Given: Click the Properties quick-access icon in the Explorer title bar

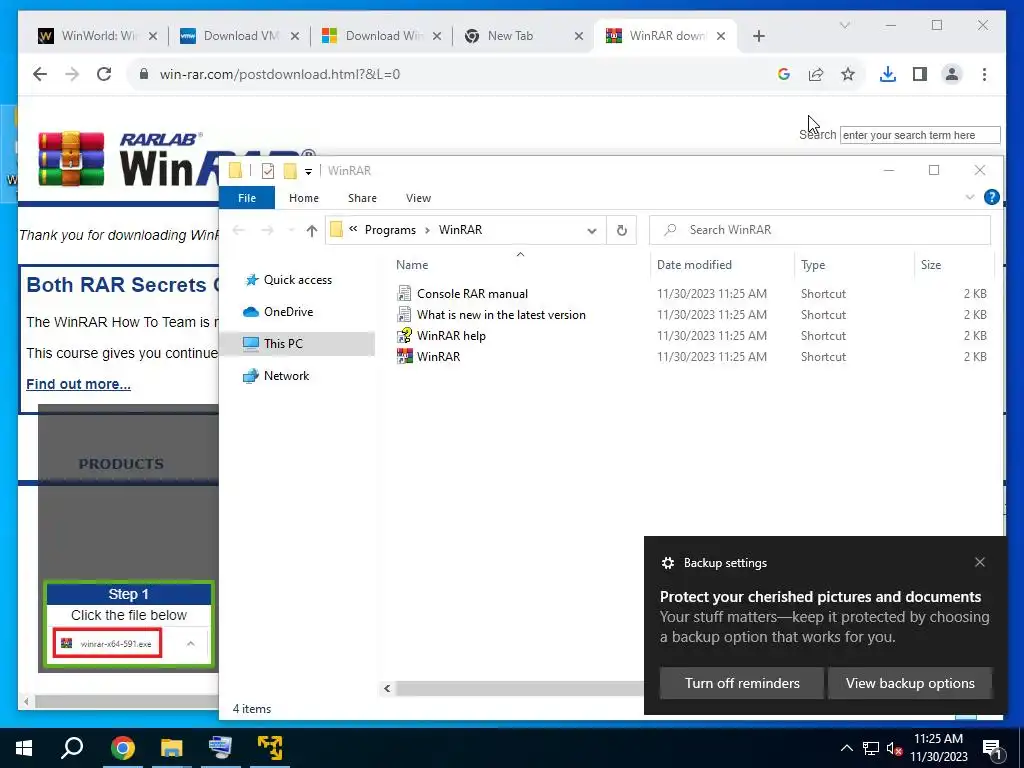Looking at the screenshot, I should (268, 171).
